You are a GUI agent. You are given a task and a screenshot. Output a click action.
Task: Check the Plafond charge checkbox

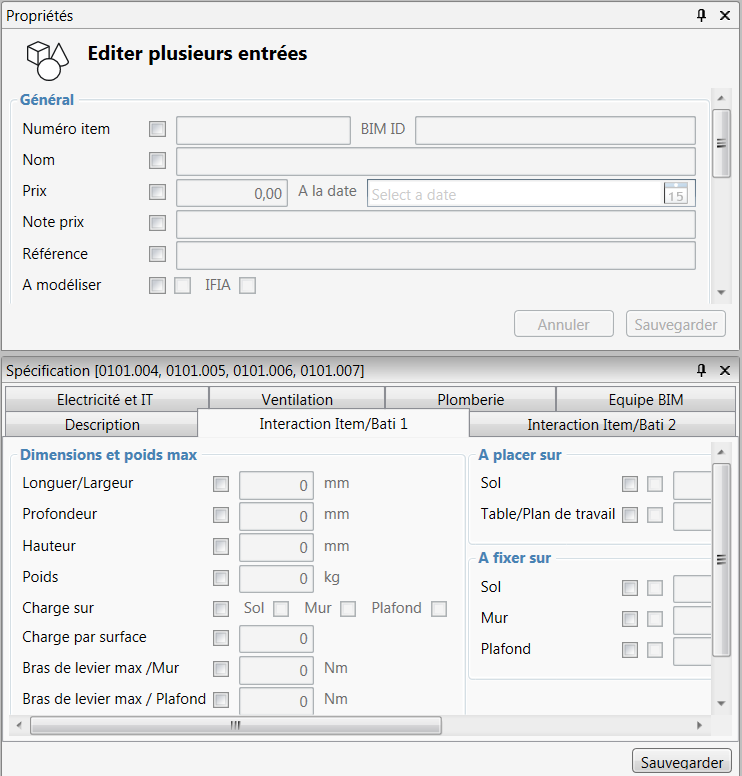[439, 609]
